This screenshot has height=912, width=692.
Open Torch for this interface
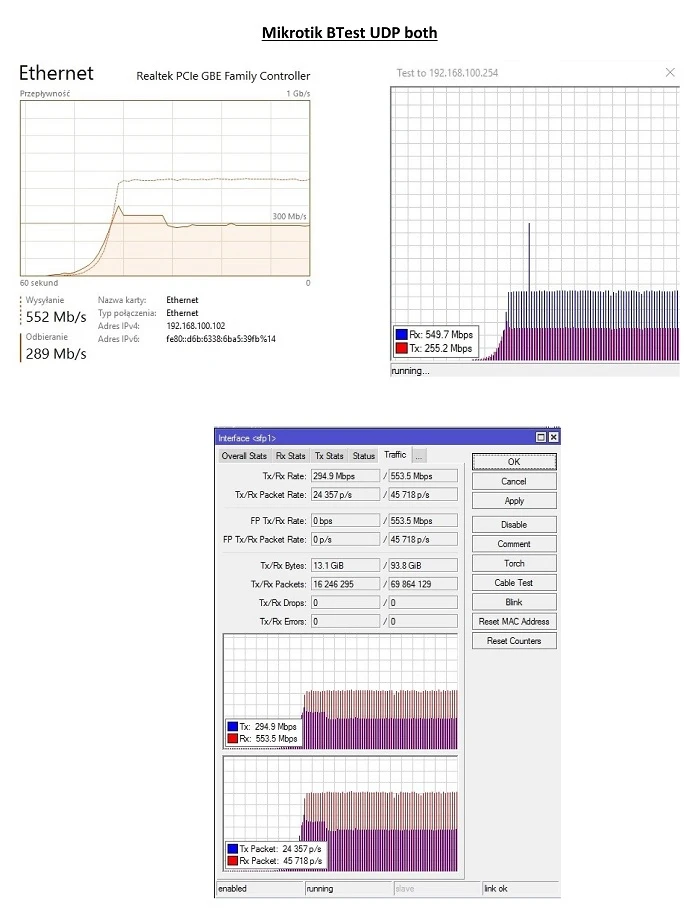(x=514, y=564)
